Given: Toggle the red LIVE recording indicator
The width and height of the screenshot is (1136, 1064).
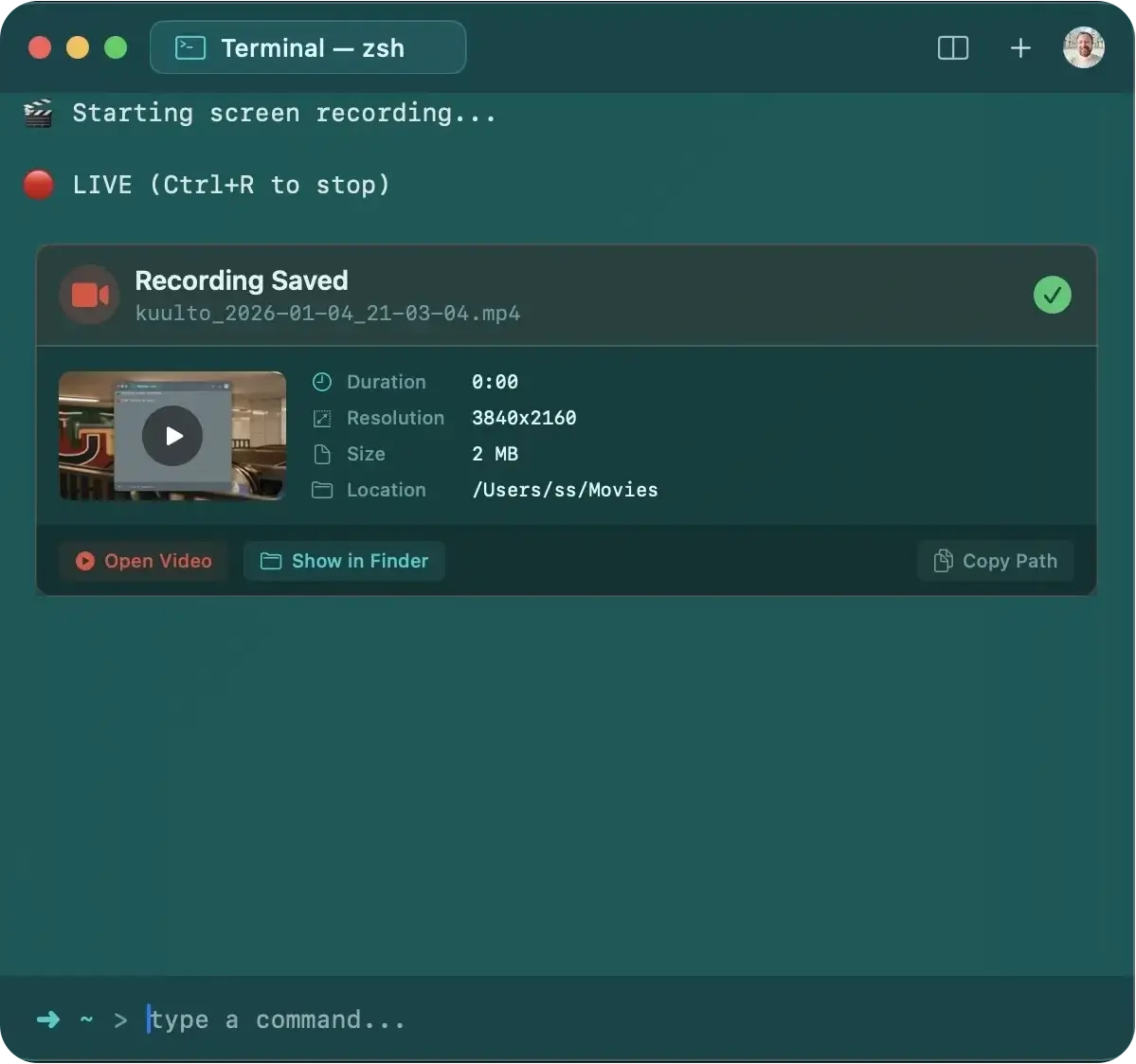Looking at the screenshot, I should click(x=38, y=184).
